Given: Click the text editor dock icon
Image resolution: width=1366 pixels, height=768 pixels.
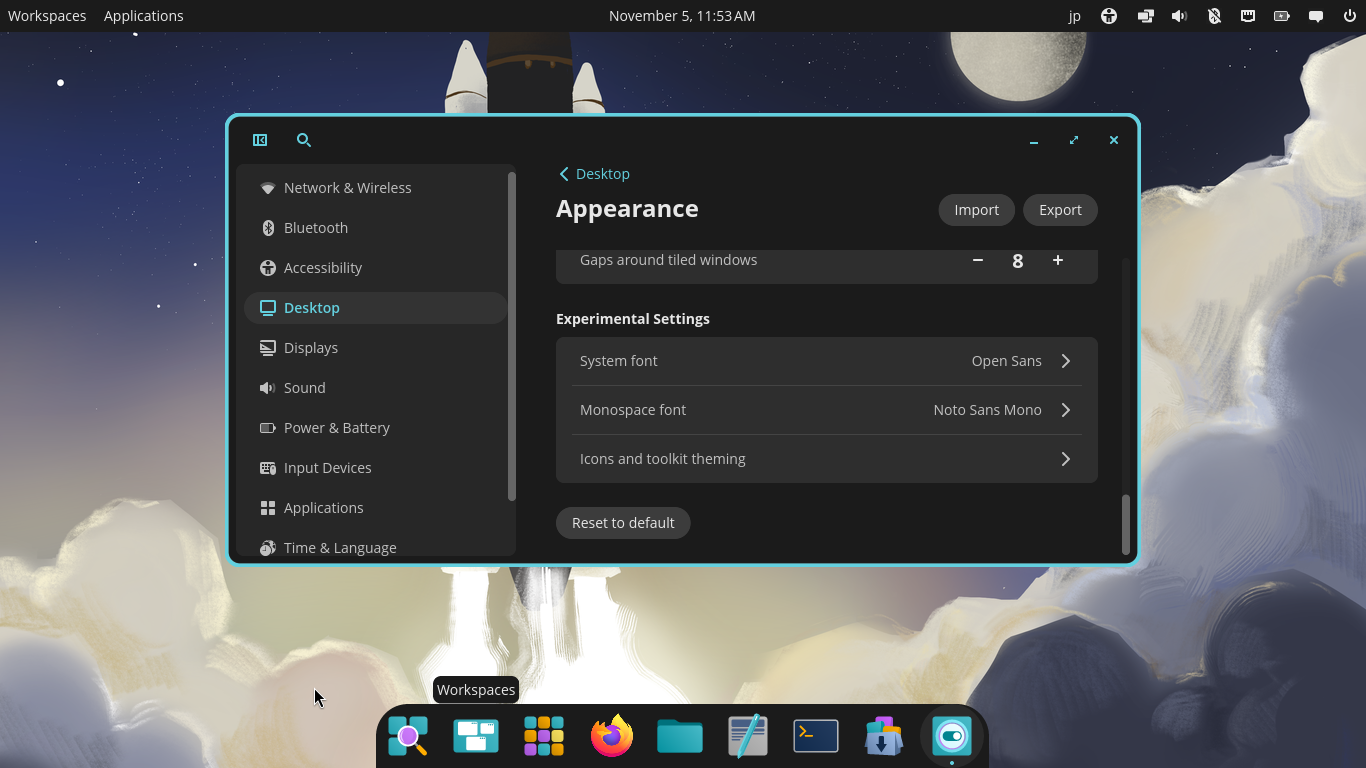Looking at the screenshot, I should click(748, 737).
